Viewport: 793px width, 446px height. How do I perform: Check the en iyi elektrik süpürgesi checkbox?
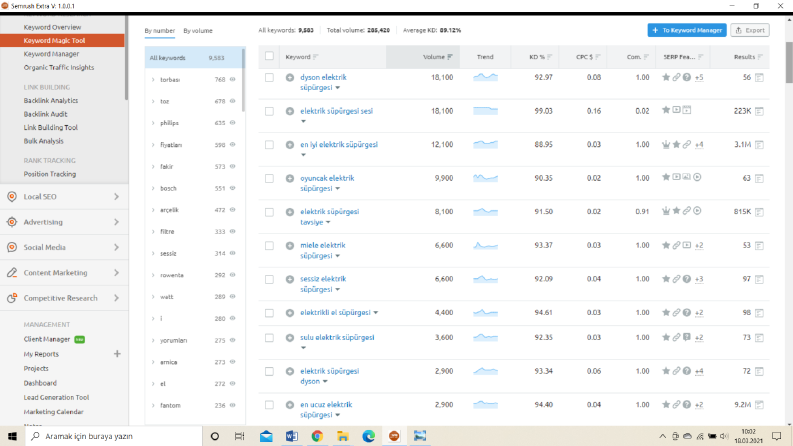(x=270, y=145)
